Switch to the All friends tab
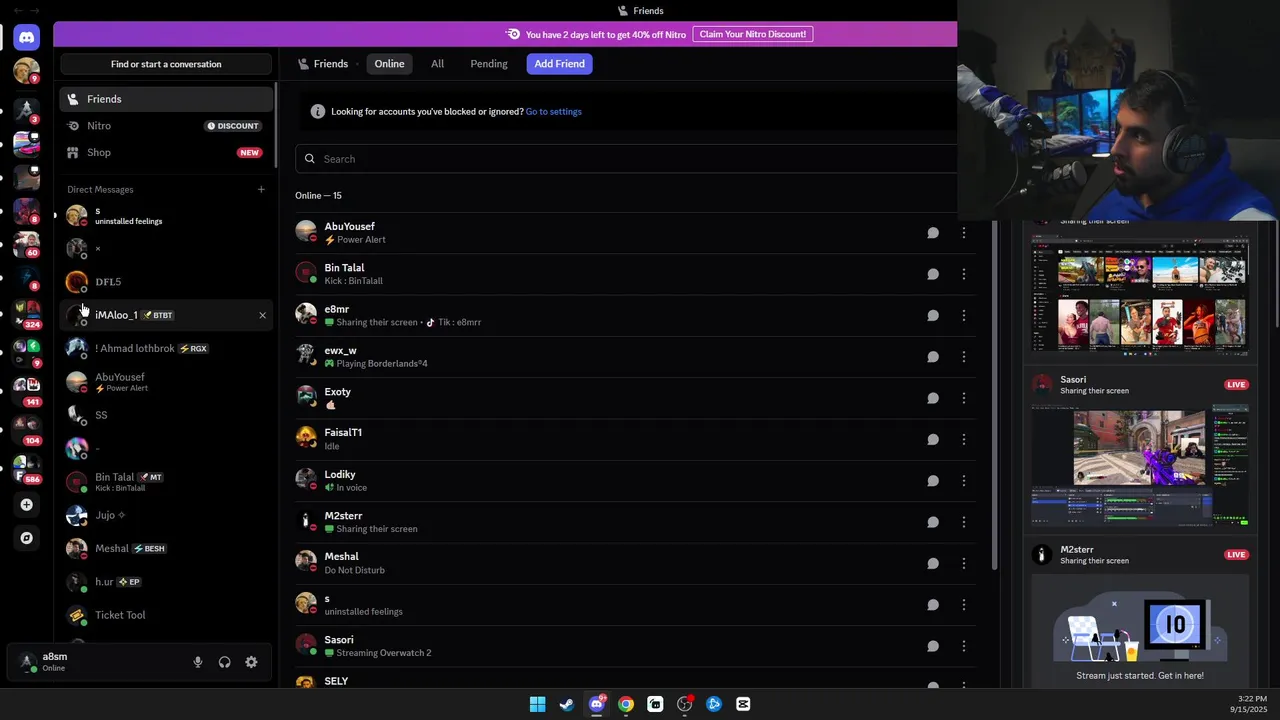The height and width of the screenshot is (720, 1280). 437,64
